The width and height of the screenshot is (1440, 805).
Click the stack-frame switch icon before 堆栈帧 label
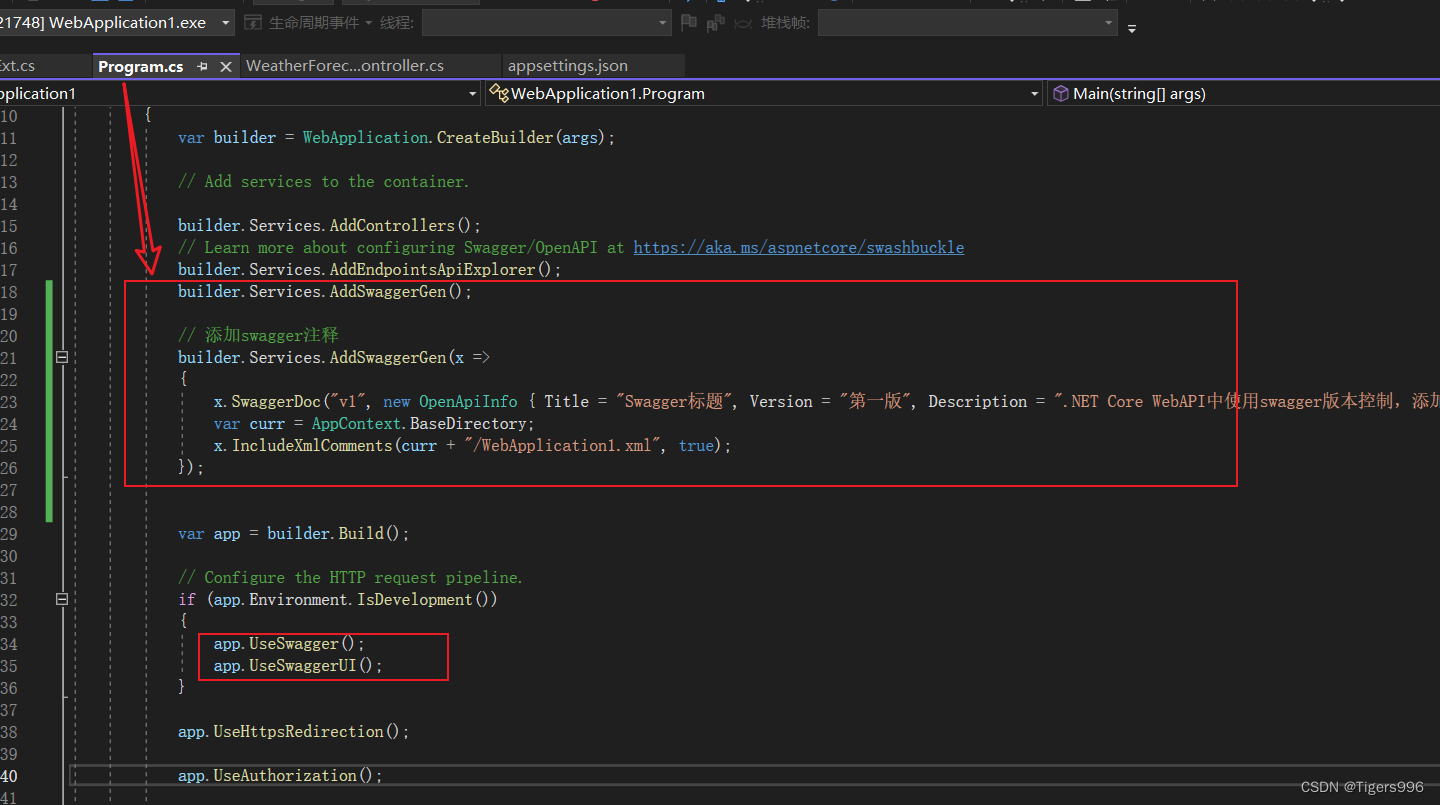(743, 22)
